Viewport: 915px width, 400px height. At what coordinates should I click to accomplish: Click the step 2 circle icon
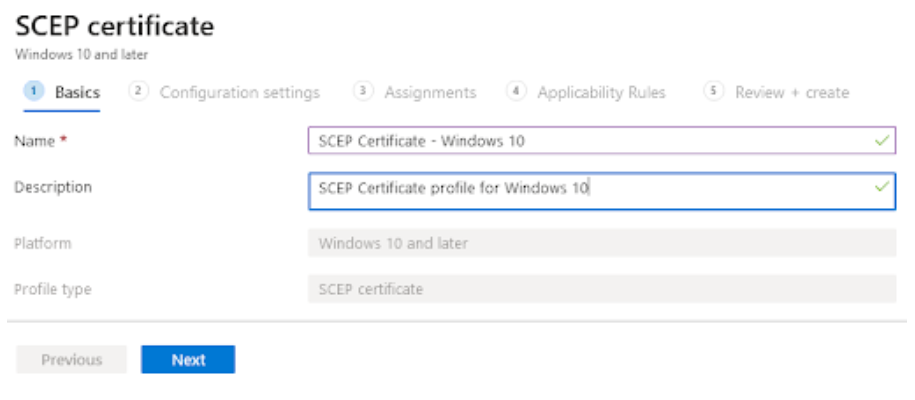[x=138, y=91]
